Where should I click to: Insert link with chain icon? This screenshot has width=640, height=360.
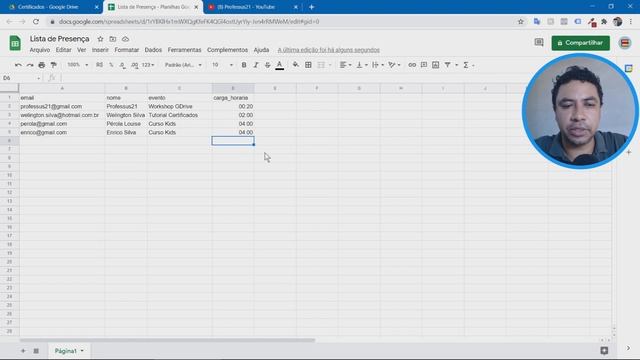point(412,65)
